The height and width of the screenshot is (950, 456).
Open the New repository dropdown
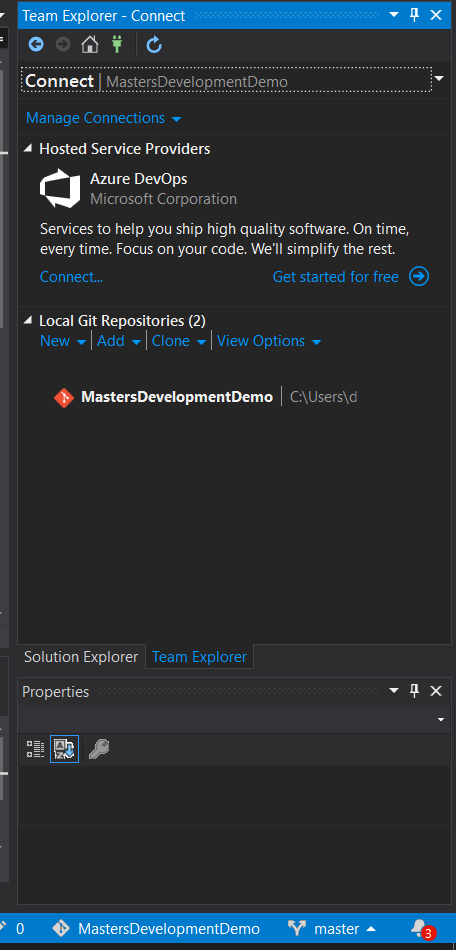(x=63, y=341)
